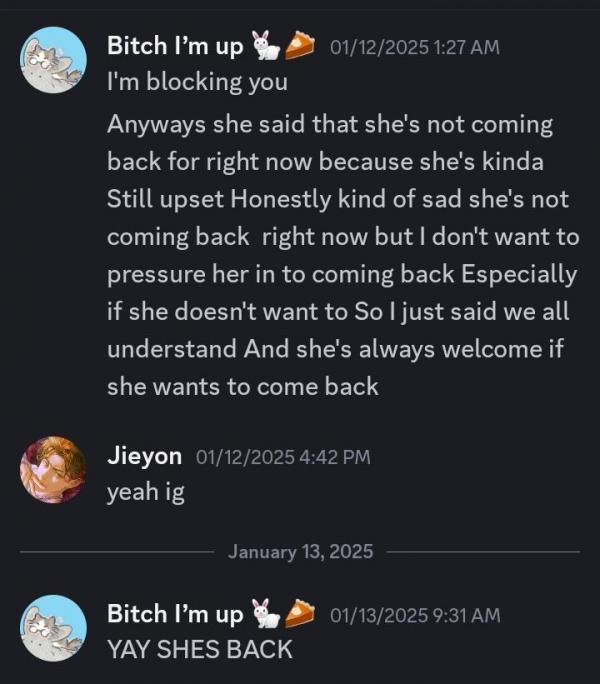
Task: Click the 01/12/2025 1:27 AM timestamp
Action: tap(415, 47)
